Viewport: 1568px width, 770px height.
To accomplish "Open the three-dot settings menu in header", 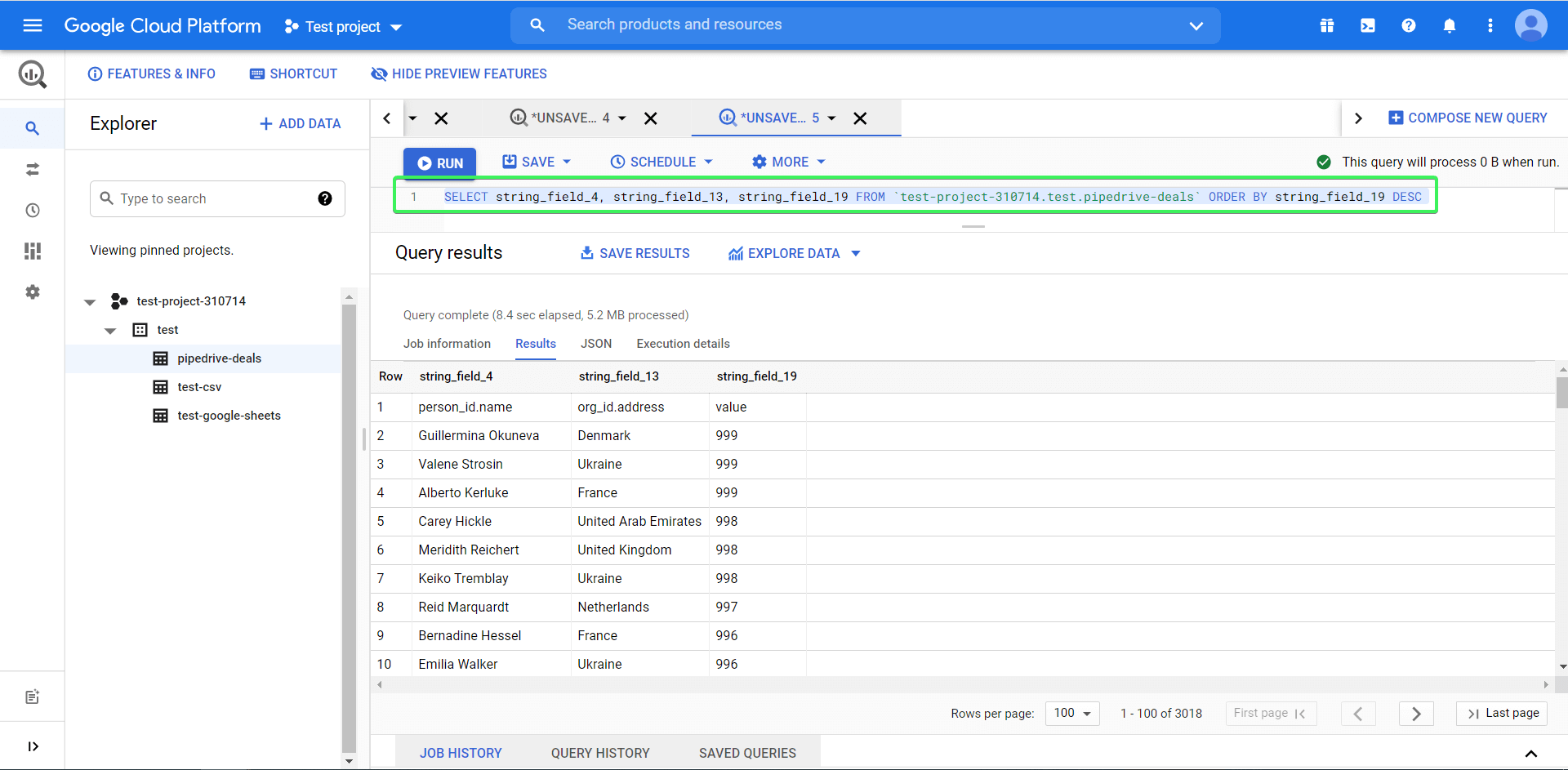I will 1490,25.
